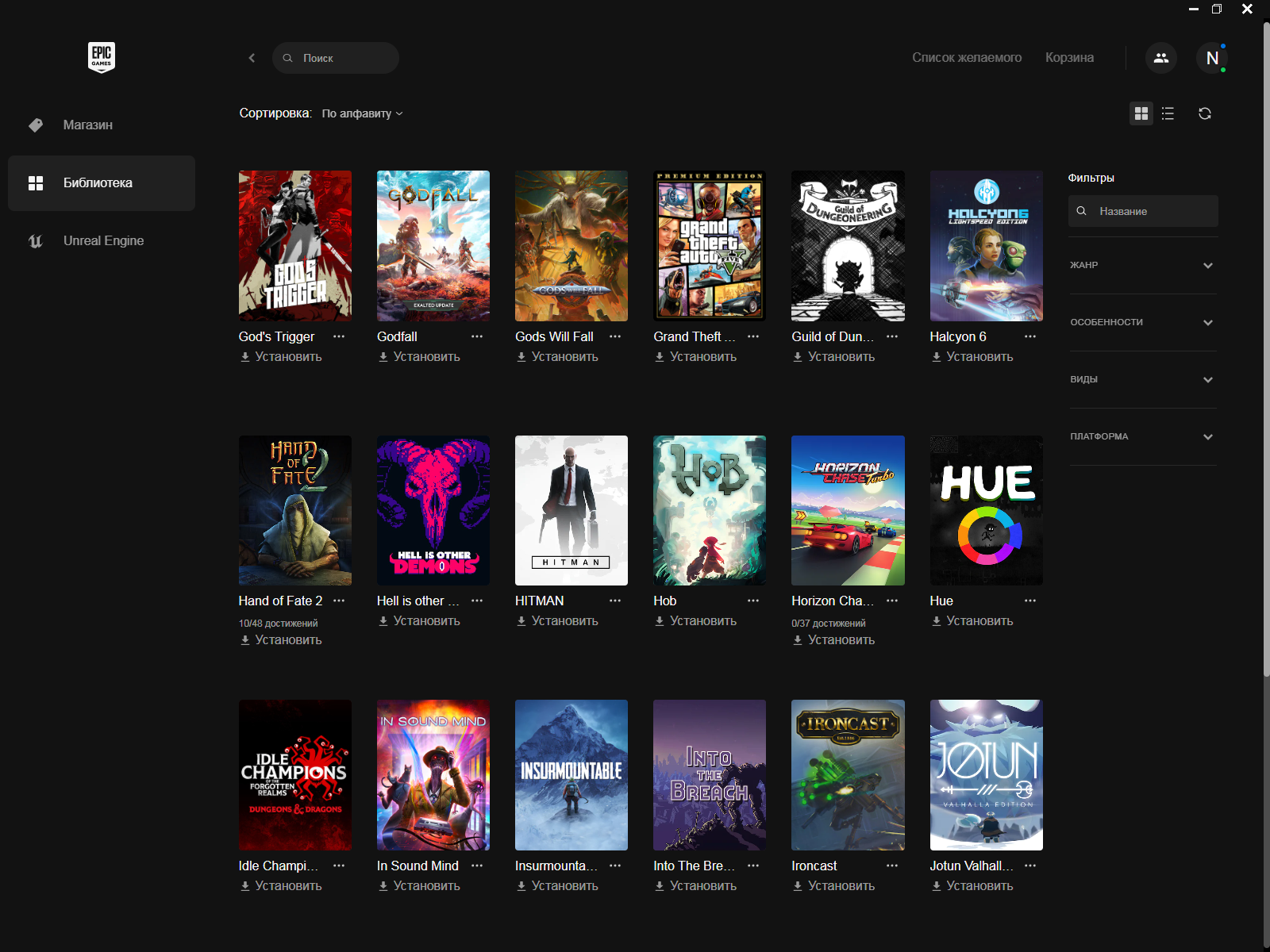Image resolution: width=1270 pixels, height=952 pixels.
Task: Open the In Sound Mind options dots
Action: 477,866
